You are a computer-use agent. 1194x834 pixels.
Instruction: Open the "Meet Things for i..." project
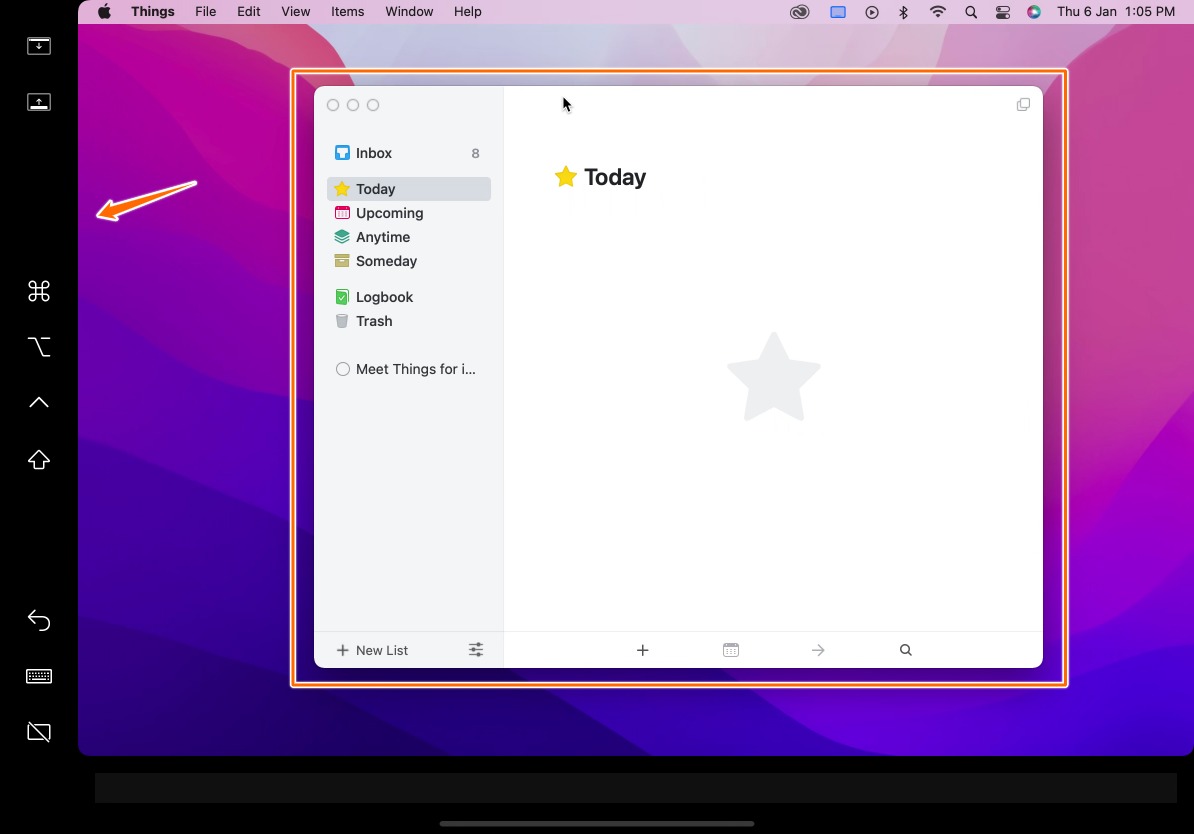click(x=409, y=369)
